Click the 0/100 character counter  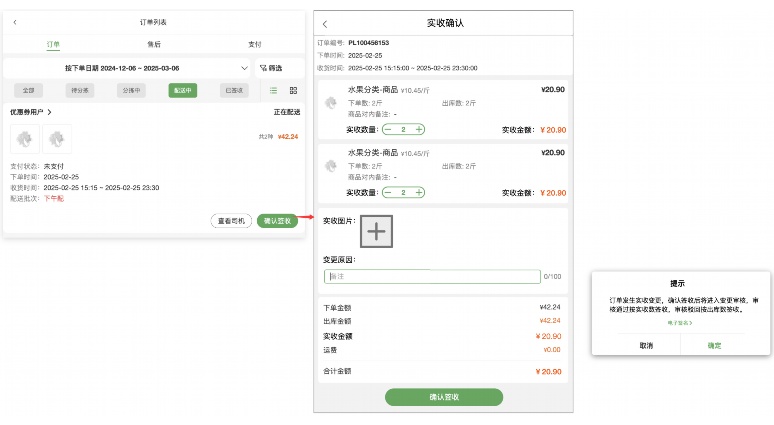pos(552,276)
